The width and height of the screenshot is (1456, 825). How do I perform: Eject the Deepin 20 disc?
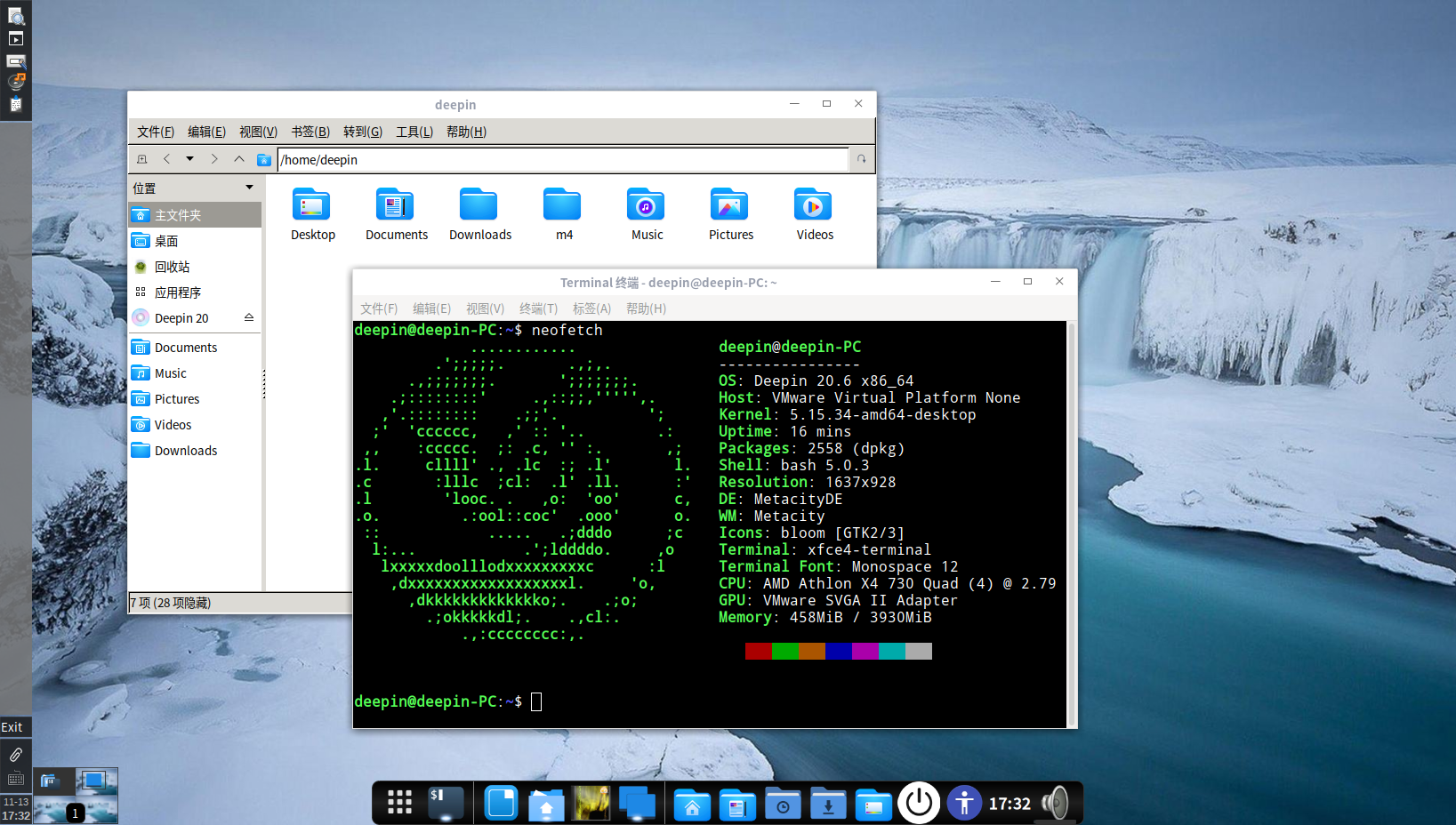point(249,317)
